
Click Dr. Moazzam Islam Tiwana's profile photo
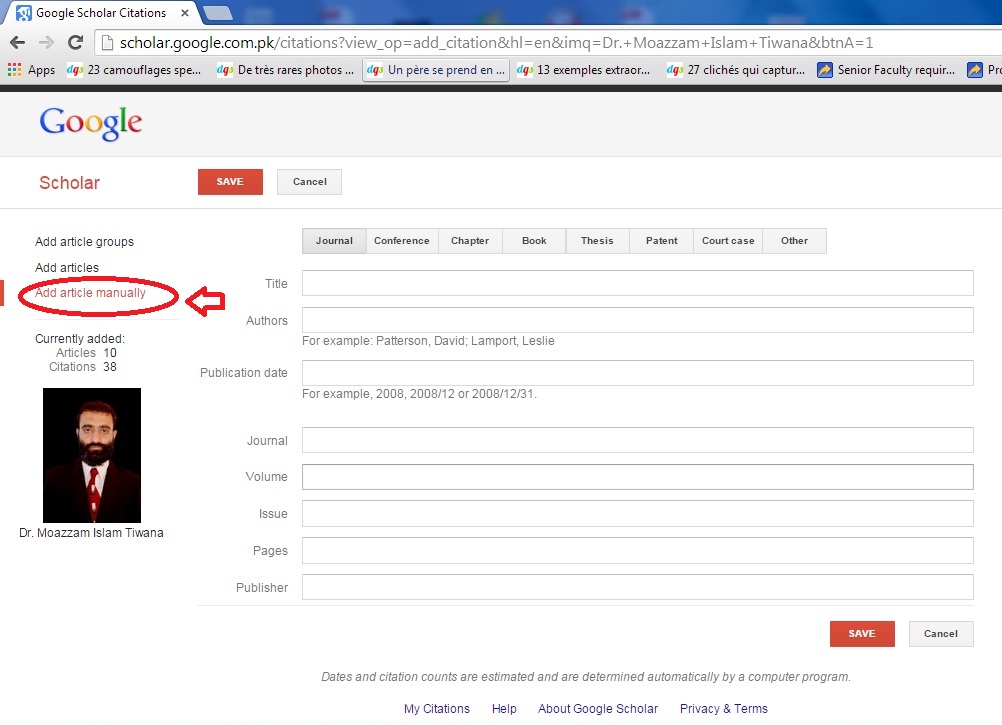tap(91, 455)
